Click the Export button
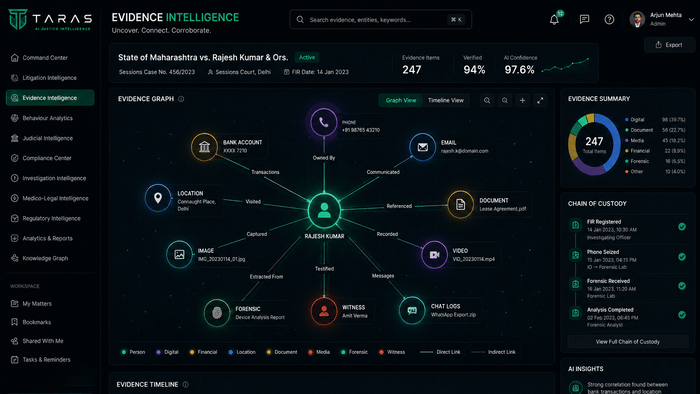Viewport: 700px width, 394px height. (x=669, y=45)
